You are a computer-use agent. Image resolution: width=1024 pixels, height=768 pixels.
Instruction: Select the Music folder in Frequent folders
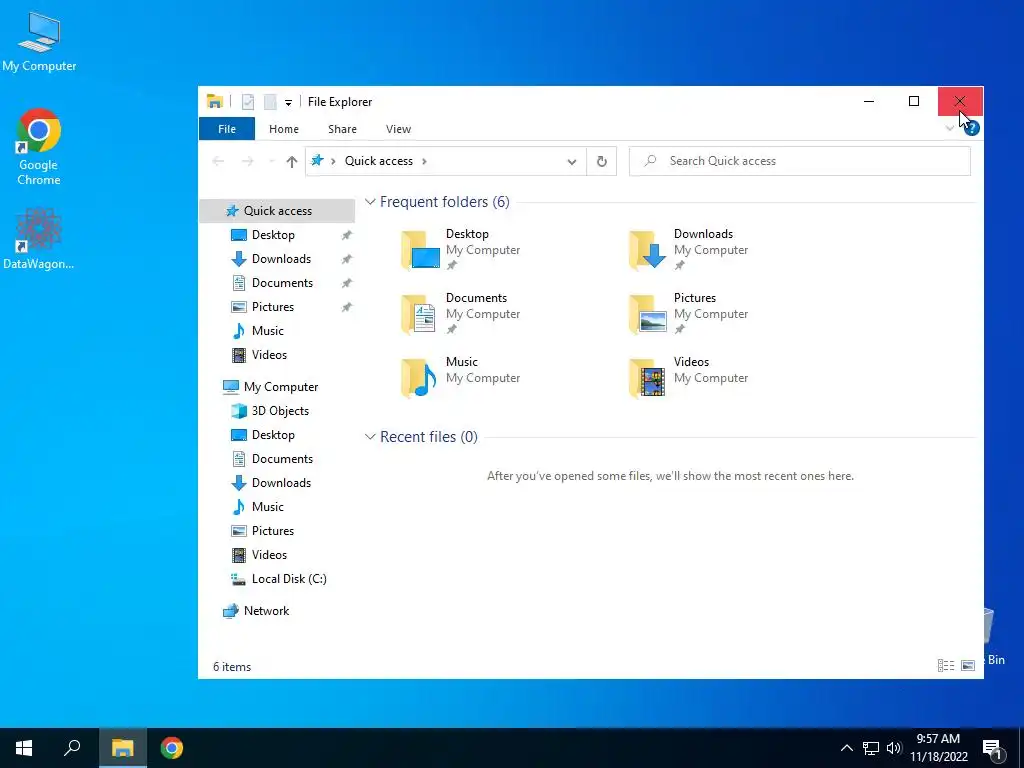point(460,377)
